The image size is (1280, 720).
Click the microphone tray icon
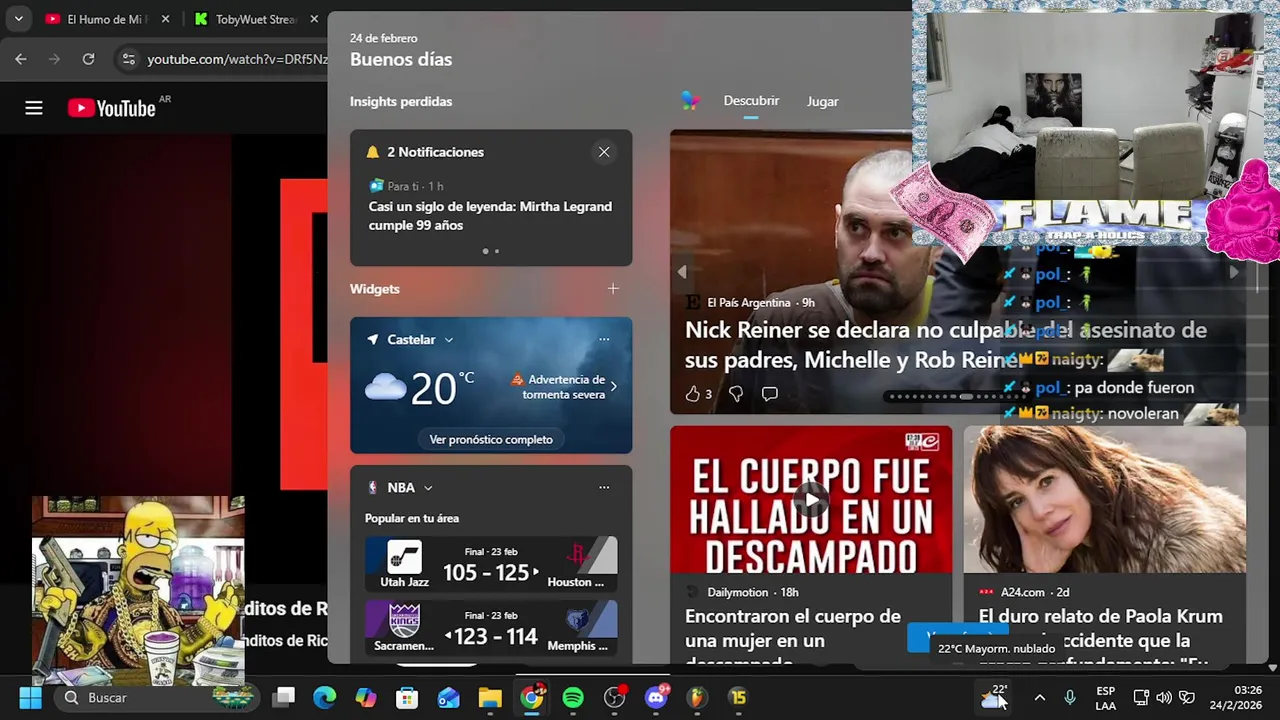(1070, 697)
